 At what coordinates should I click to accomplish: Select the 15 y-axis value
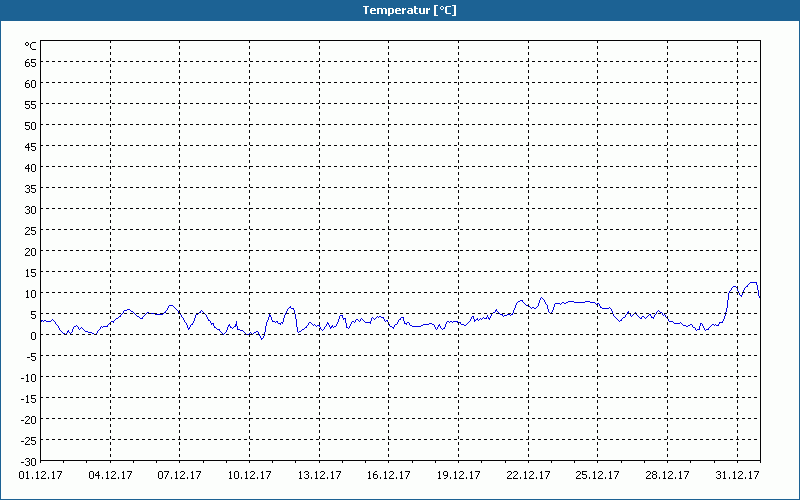[31, 273]
